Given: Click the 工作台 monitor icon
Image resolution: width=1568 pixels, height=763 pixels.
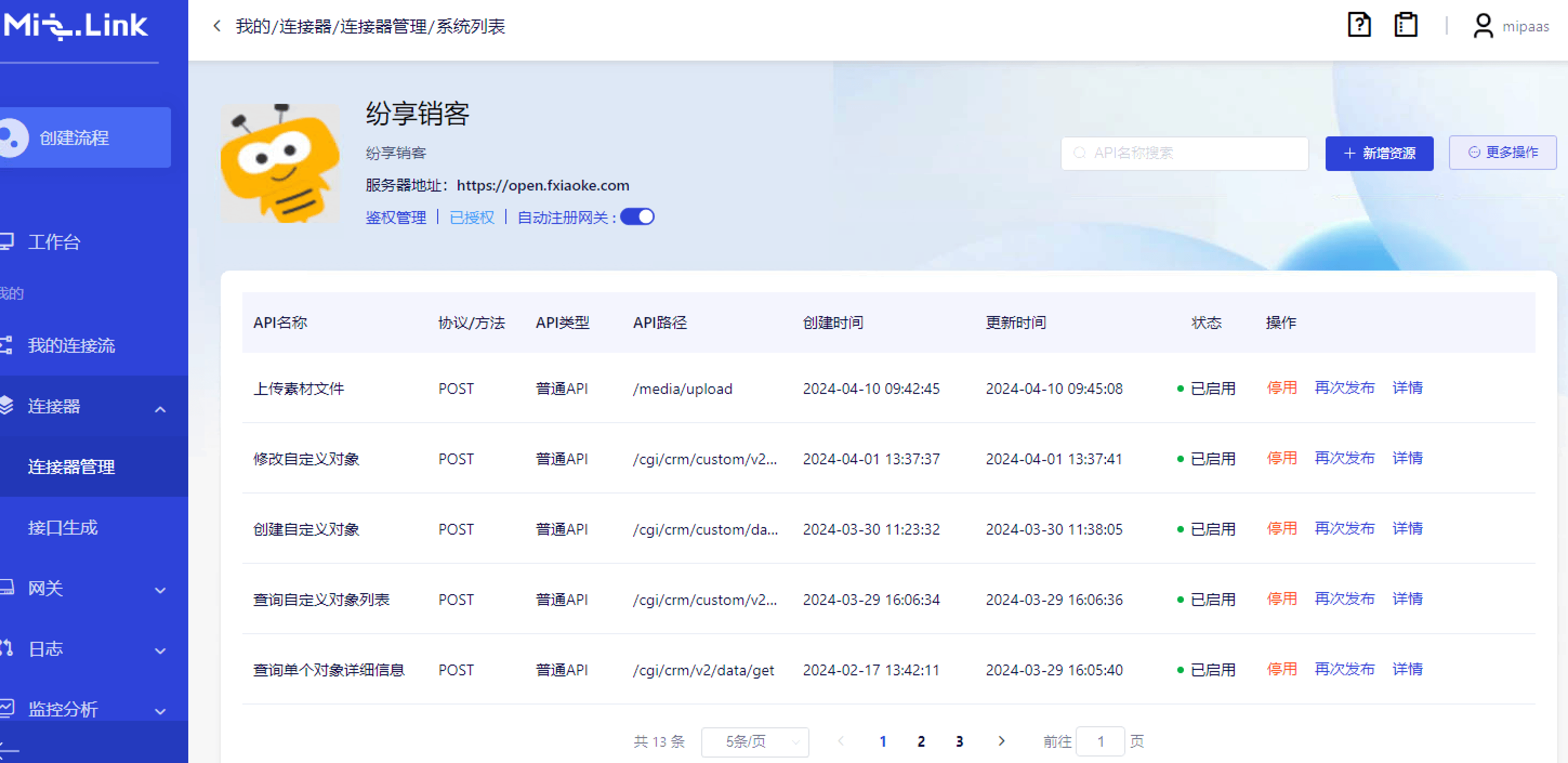Looking at the screenshot, I should 6,242.
